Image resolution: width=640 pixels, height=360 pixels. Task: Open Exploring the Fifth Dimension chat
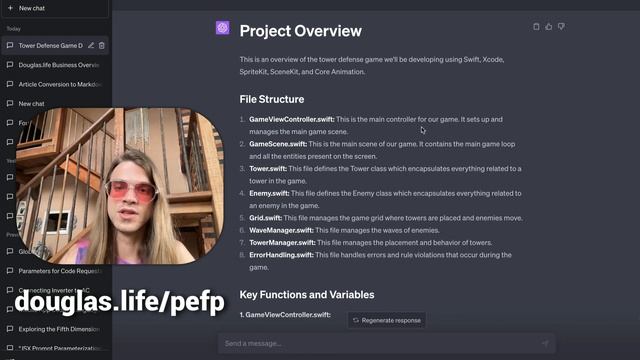point(56,329)
